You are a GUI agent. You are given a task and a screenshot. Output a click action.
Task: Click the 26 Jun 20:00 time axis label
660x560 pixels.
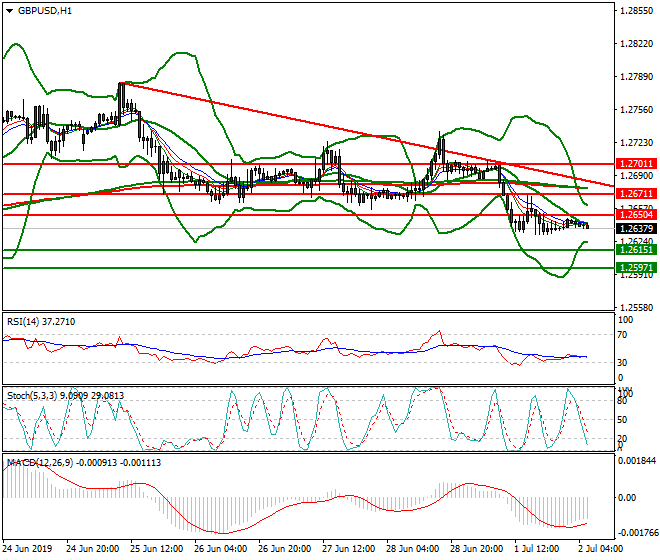point(285,549)
